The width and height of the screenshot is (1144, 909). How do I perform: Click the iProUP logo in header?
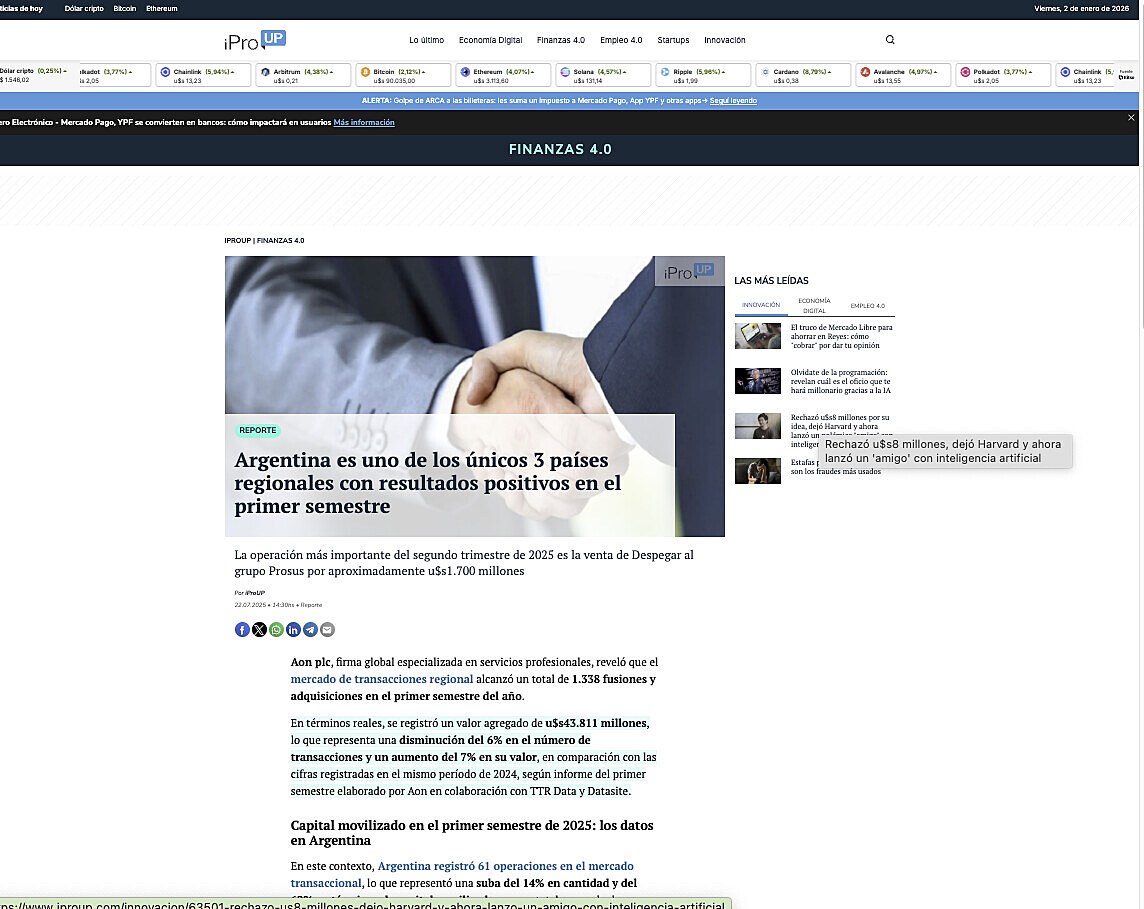(x=255, y=40)
